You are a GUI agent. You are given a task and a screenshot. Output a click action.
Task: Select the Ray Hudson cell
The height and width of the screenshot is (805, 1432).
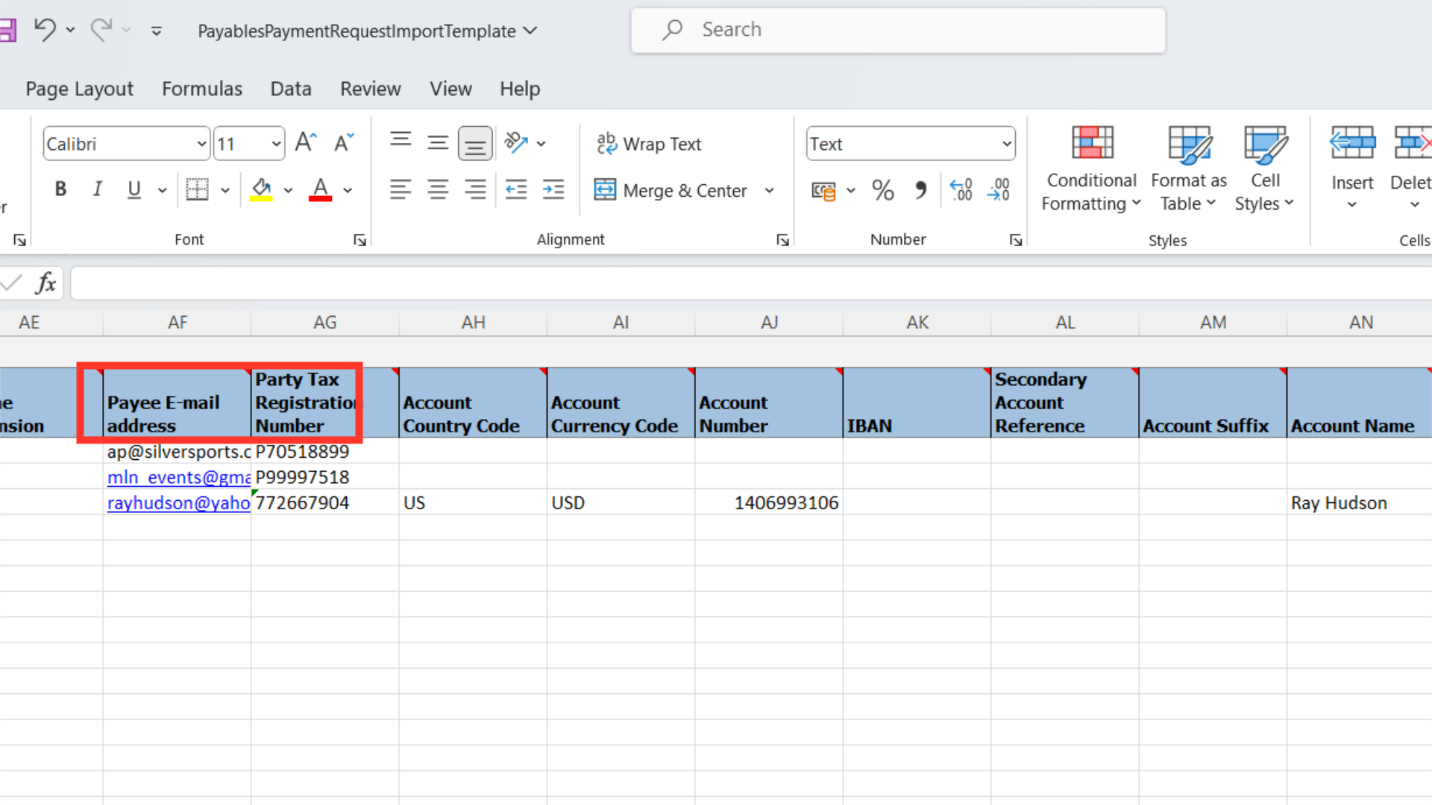[1360, 503]
